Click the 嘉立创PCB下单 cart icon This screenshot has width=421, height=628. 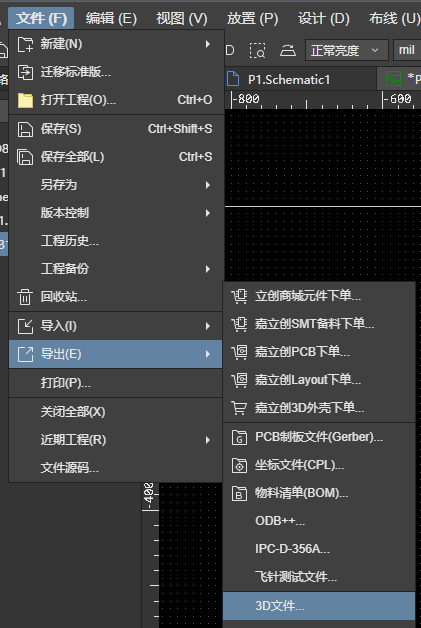pyautogui.click(x=240, y=352)
